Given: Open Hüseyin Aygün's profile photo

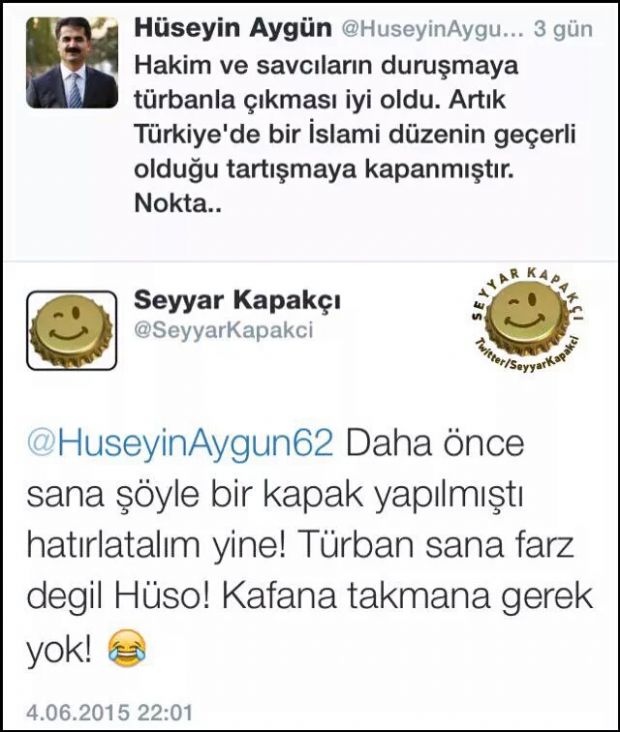Looking at the screenshot, I should (72, 63).
